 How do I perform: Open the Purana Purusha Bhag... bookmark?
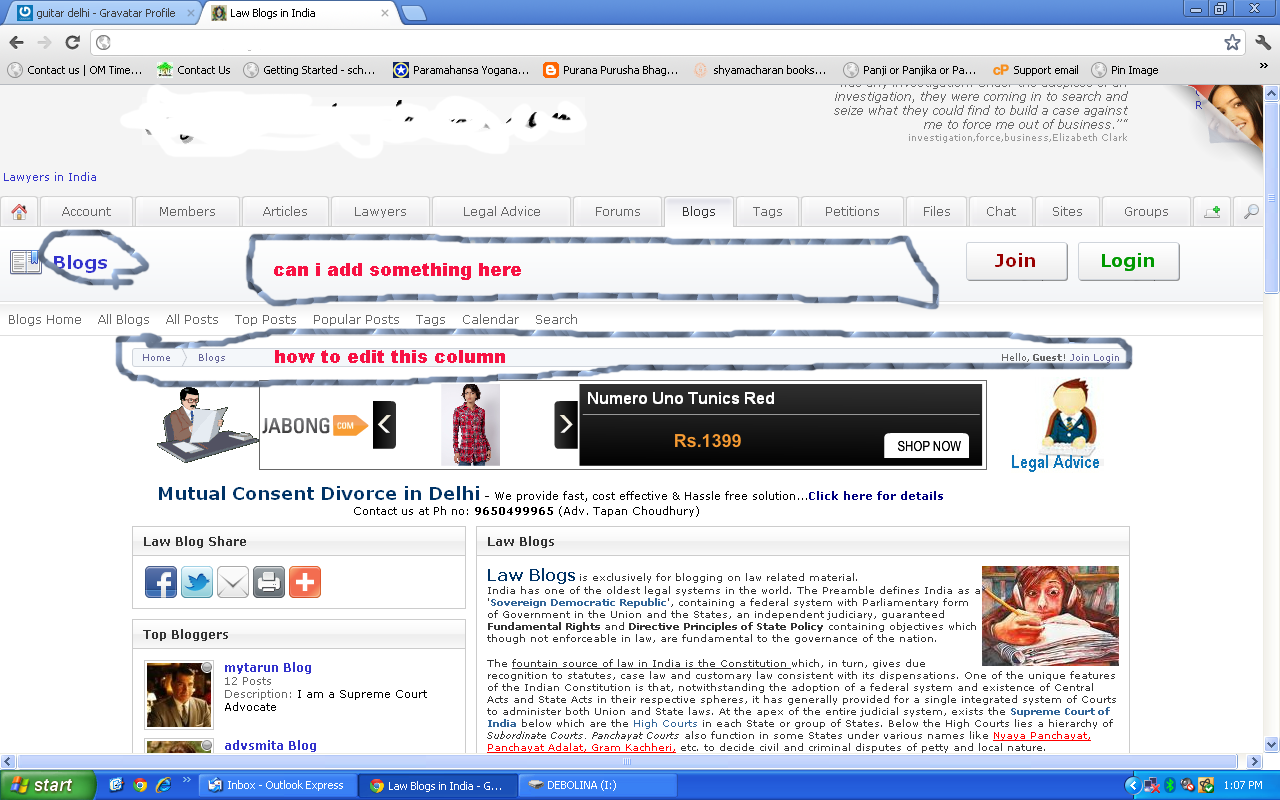tap(610, 70)
